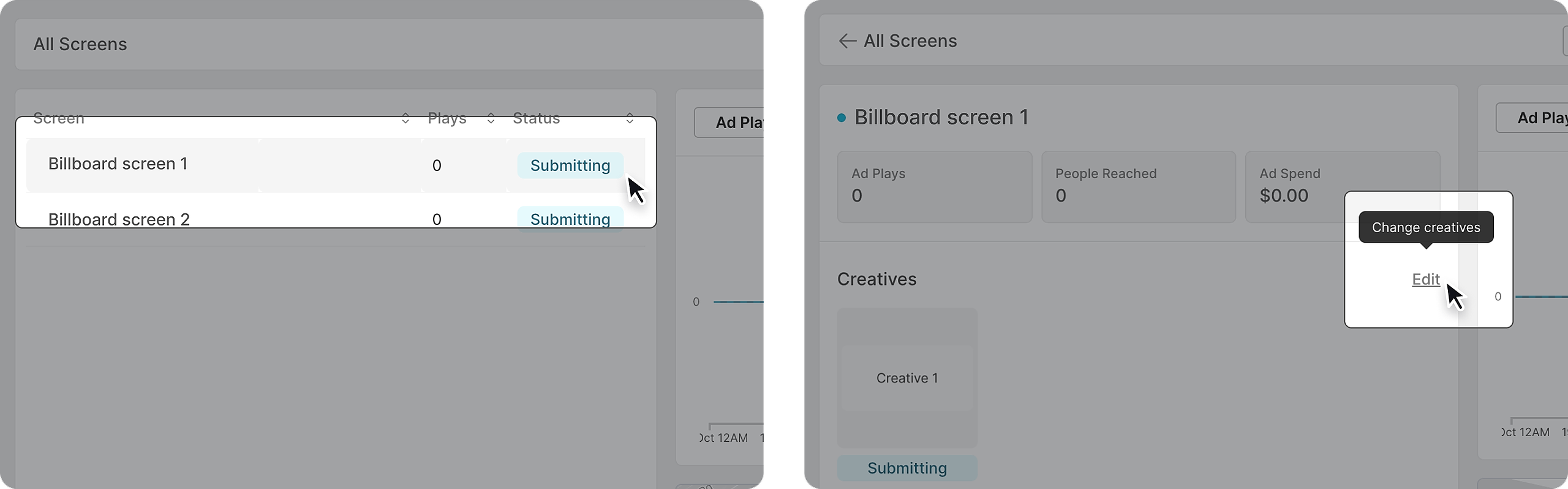Sort table by the Plays column arrows
The image size is (1568, 489).
491,118
